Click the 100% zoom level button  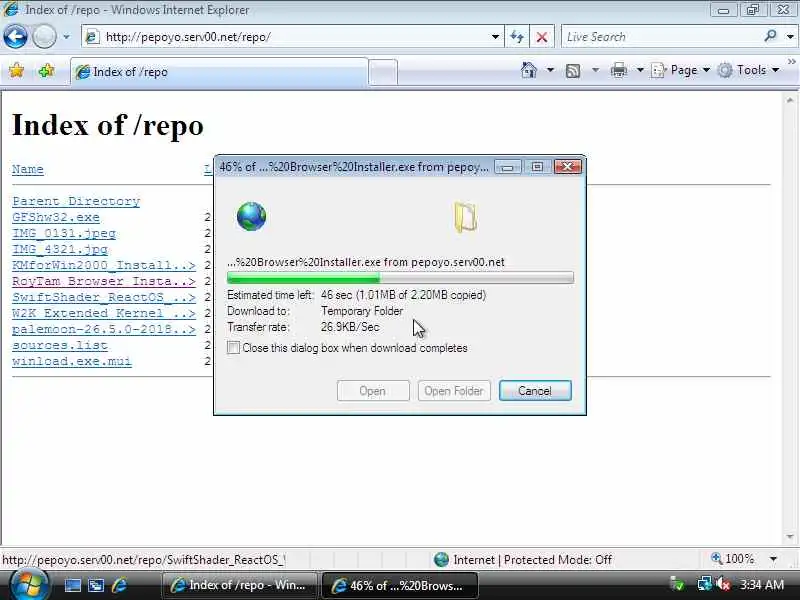point(733,559)
